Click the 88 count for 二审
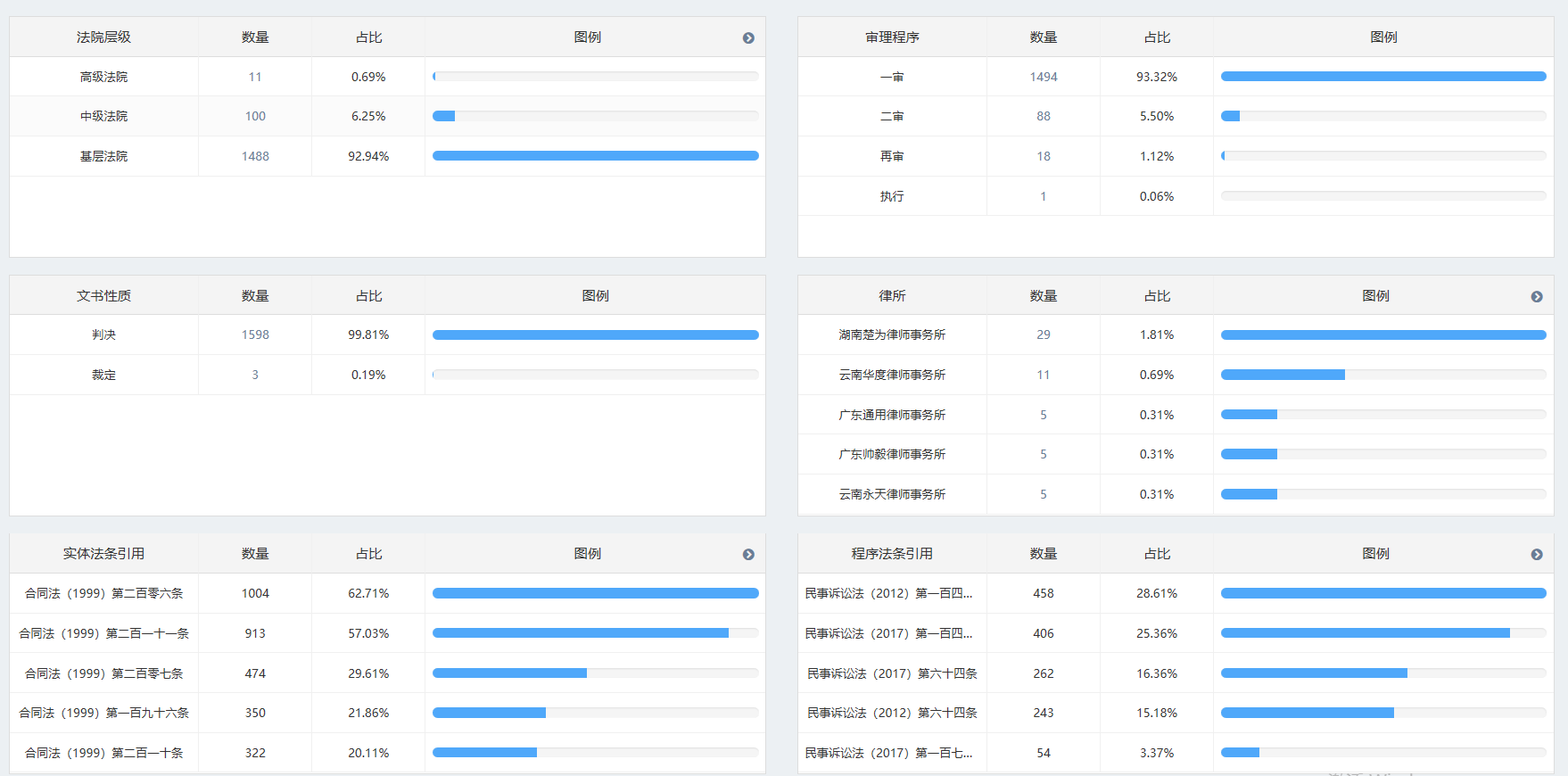 click(x=1044, y=116)
